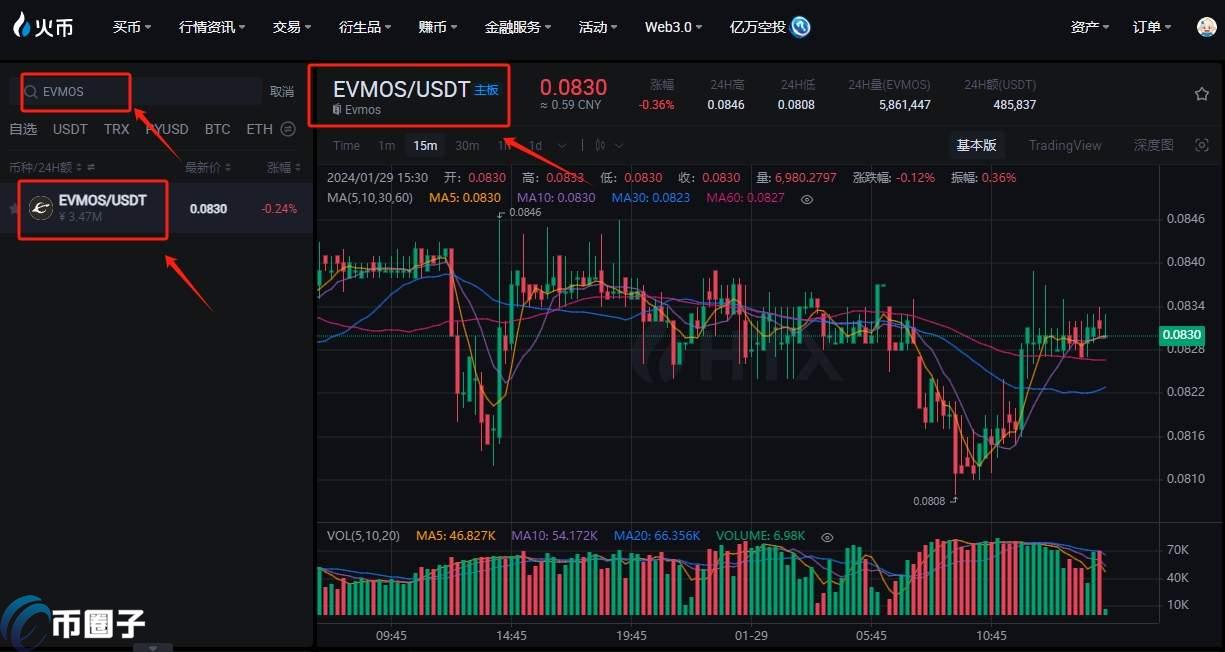
Task: Expand the 金融服务 menu
Action: coord(519,27)
